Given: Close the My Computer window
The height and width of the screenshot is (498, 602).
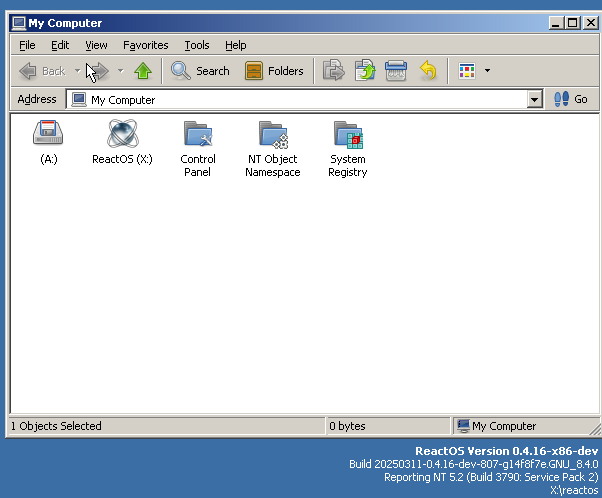Looking at the screenshot, I should (x=591, y=23).
